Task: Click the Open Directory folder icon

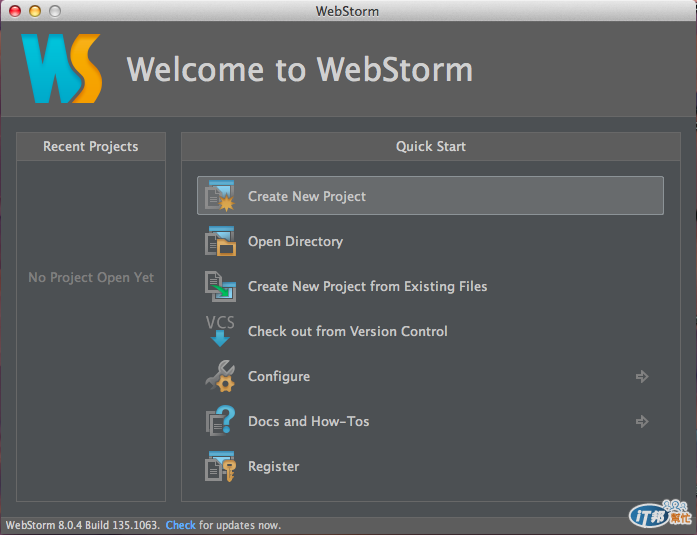Action: (x=220, y=241)
